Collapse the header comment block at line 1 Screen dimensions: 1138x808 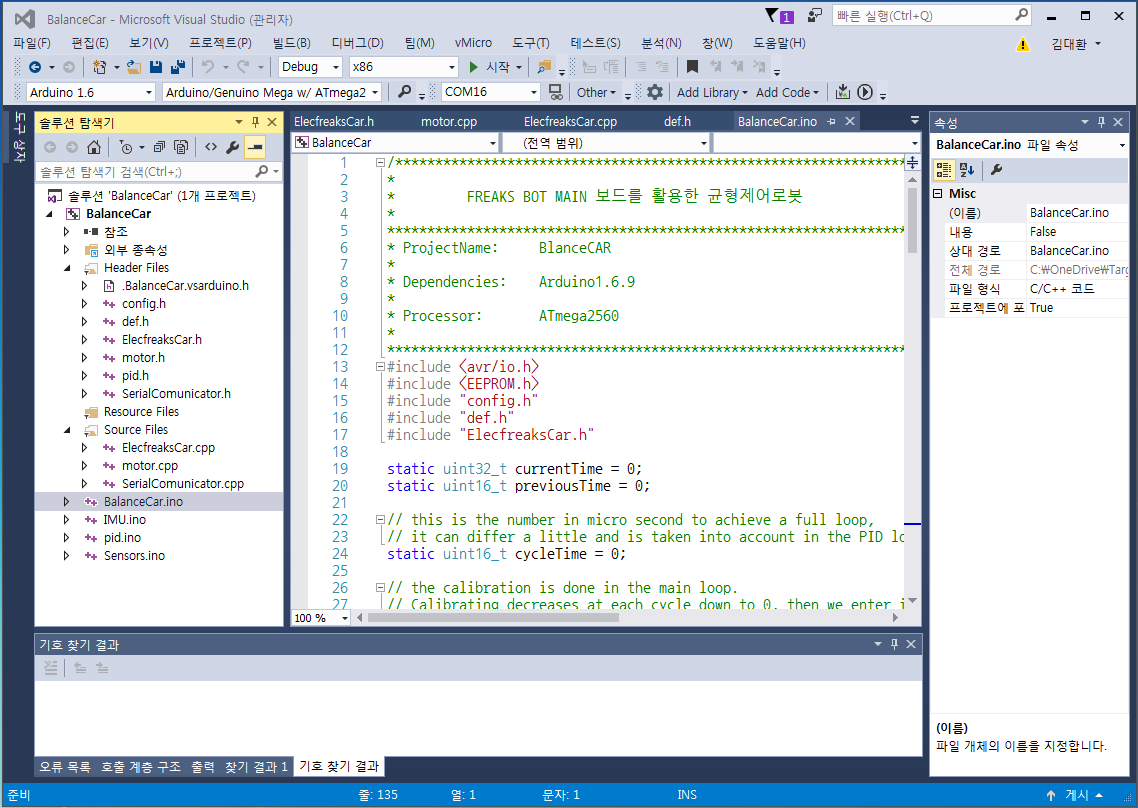coord(380,163)
